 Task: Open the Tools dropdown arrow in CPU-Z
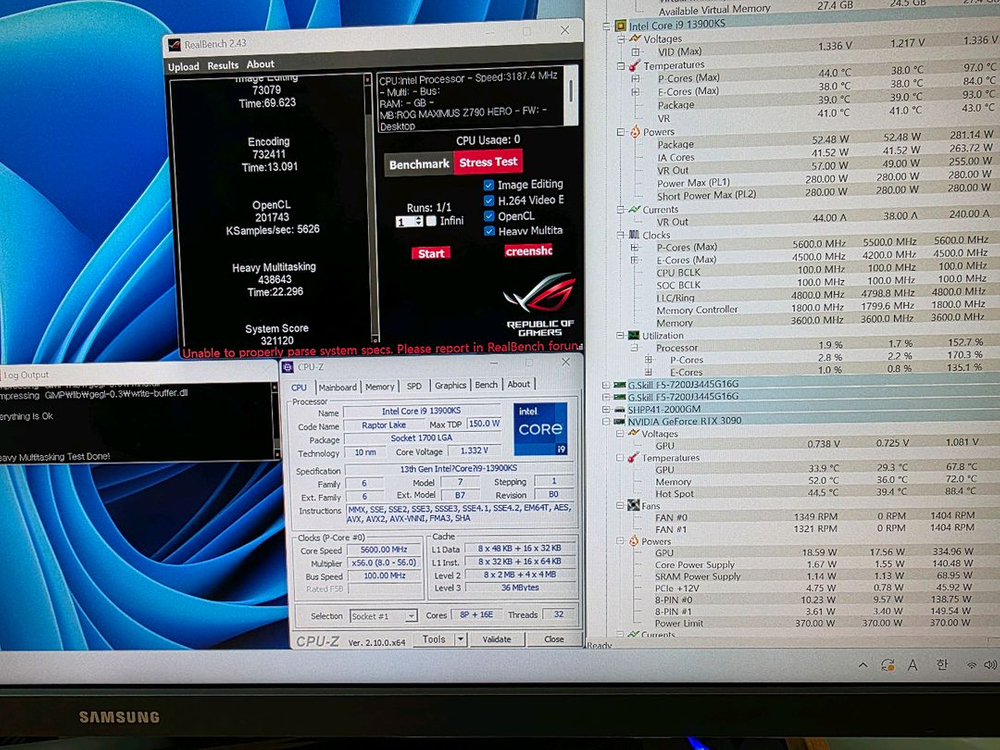pos(460,638)
